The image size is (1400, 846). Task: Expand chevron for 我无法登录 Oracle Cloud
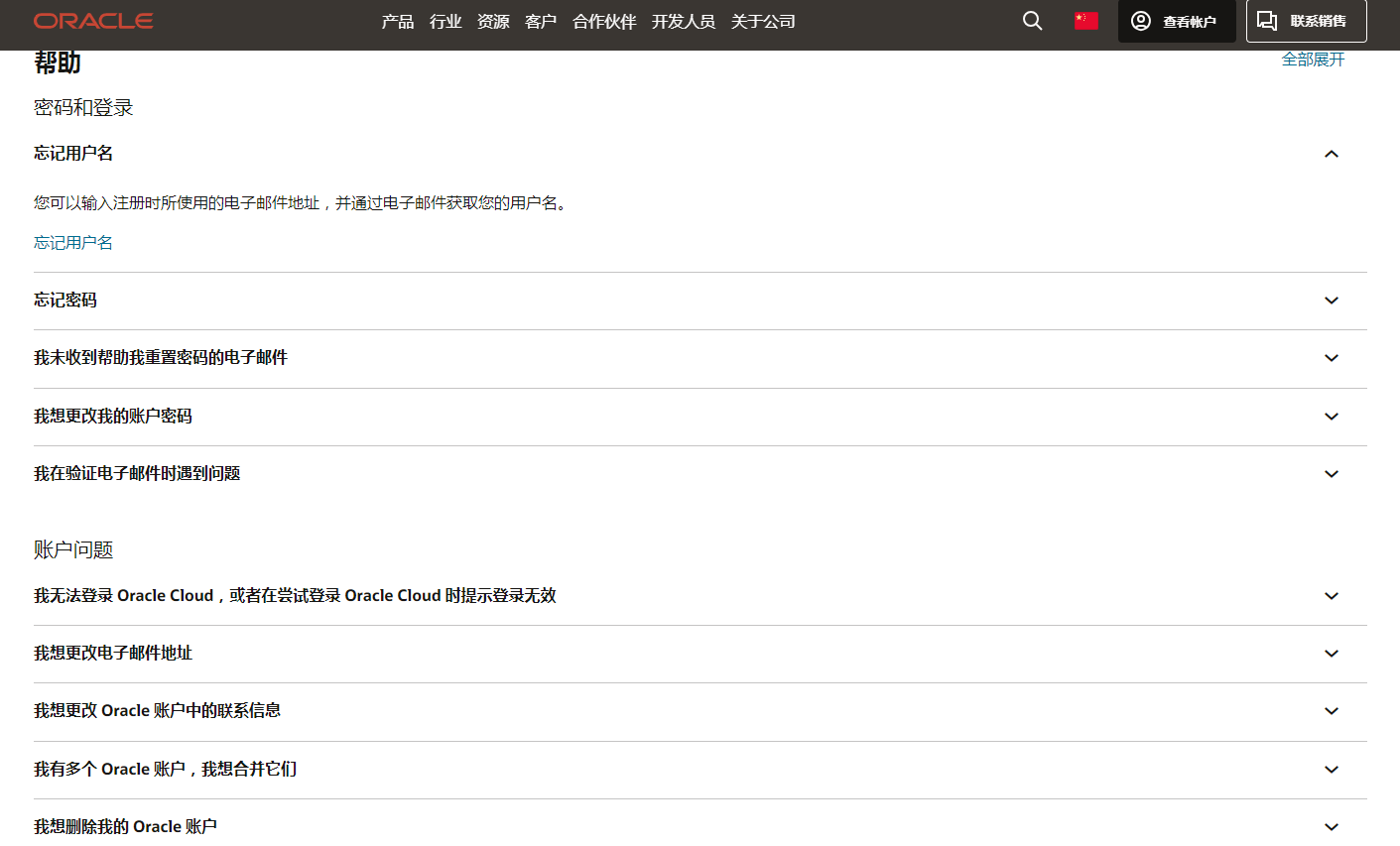[x=1332, y=596]
